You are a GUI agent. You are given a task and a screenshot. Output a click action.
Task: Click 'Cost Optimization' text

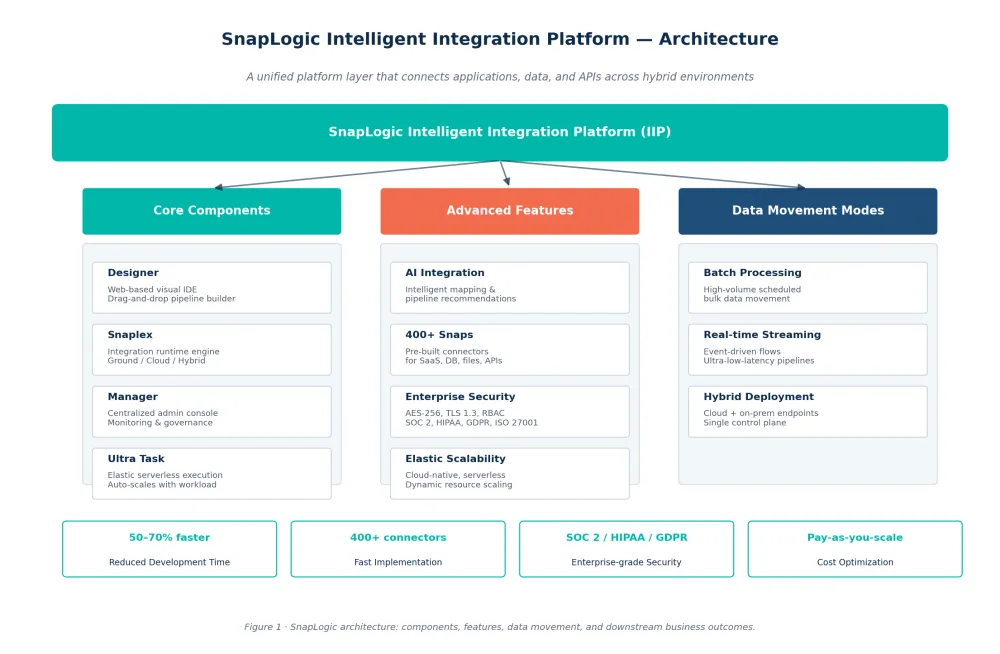(855, 562)
